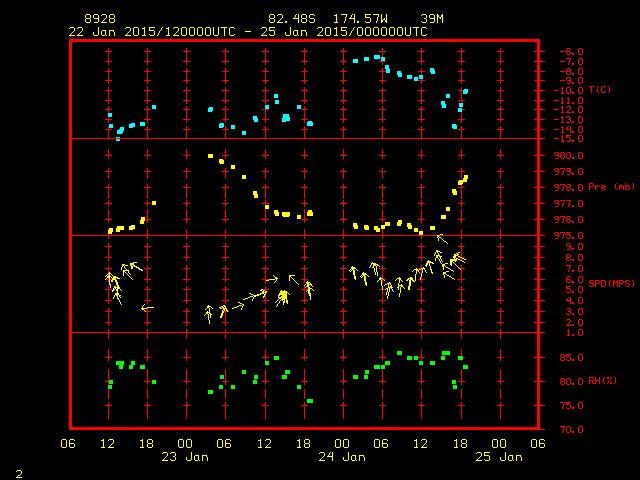Select the -13.0 temperature tick value
The width and height of the screenshot is (640, 480).
pyautogui.click(x=568, y=120)
